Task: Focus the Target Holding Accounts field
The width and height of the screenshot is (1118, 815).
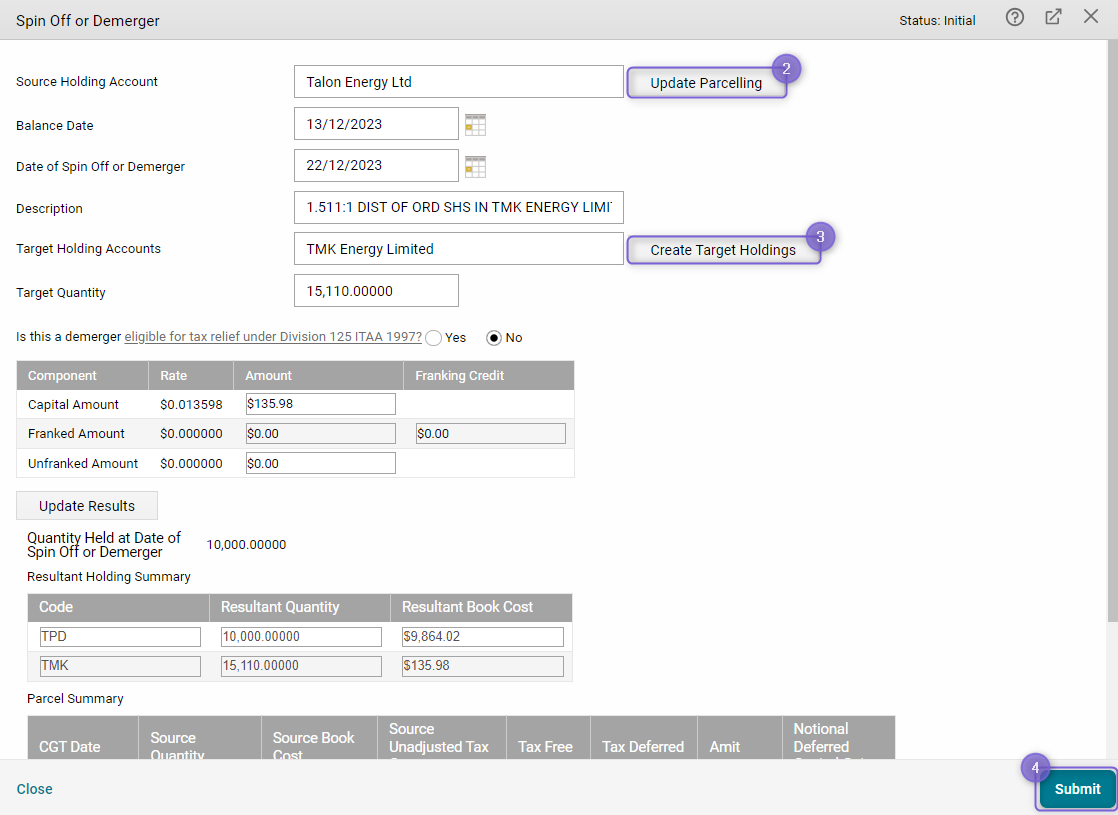Action: pyautogui.click(x=458, y=249)
